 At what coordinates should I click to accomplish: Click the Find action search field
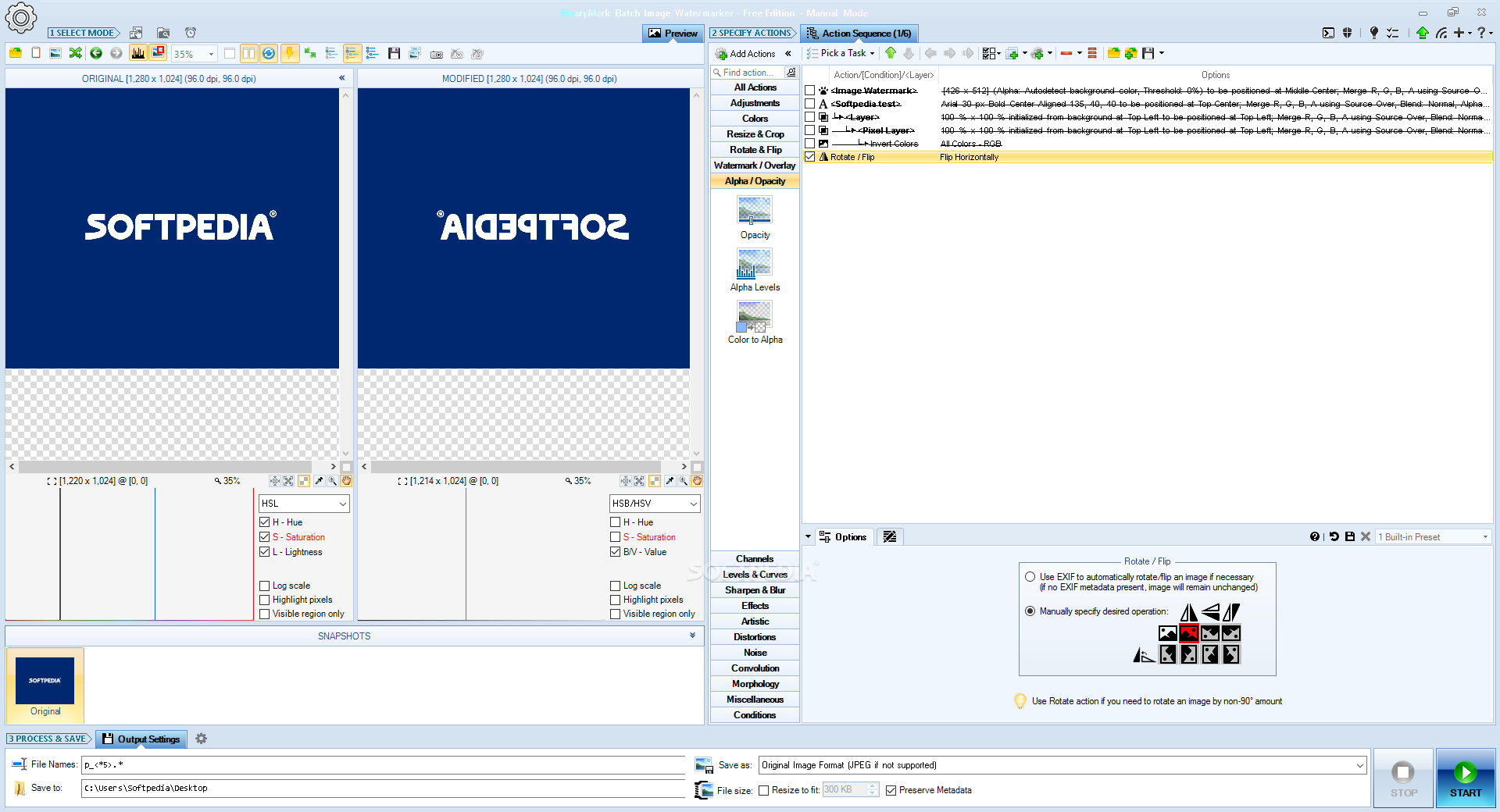pos(748,73)
